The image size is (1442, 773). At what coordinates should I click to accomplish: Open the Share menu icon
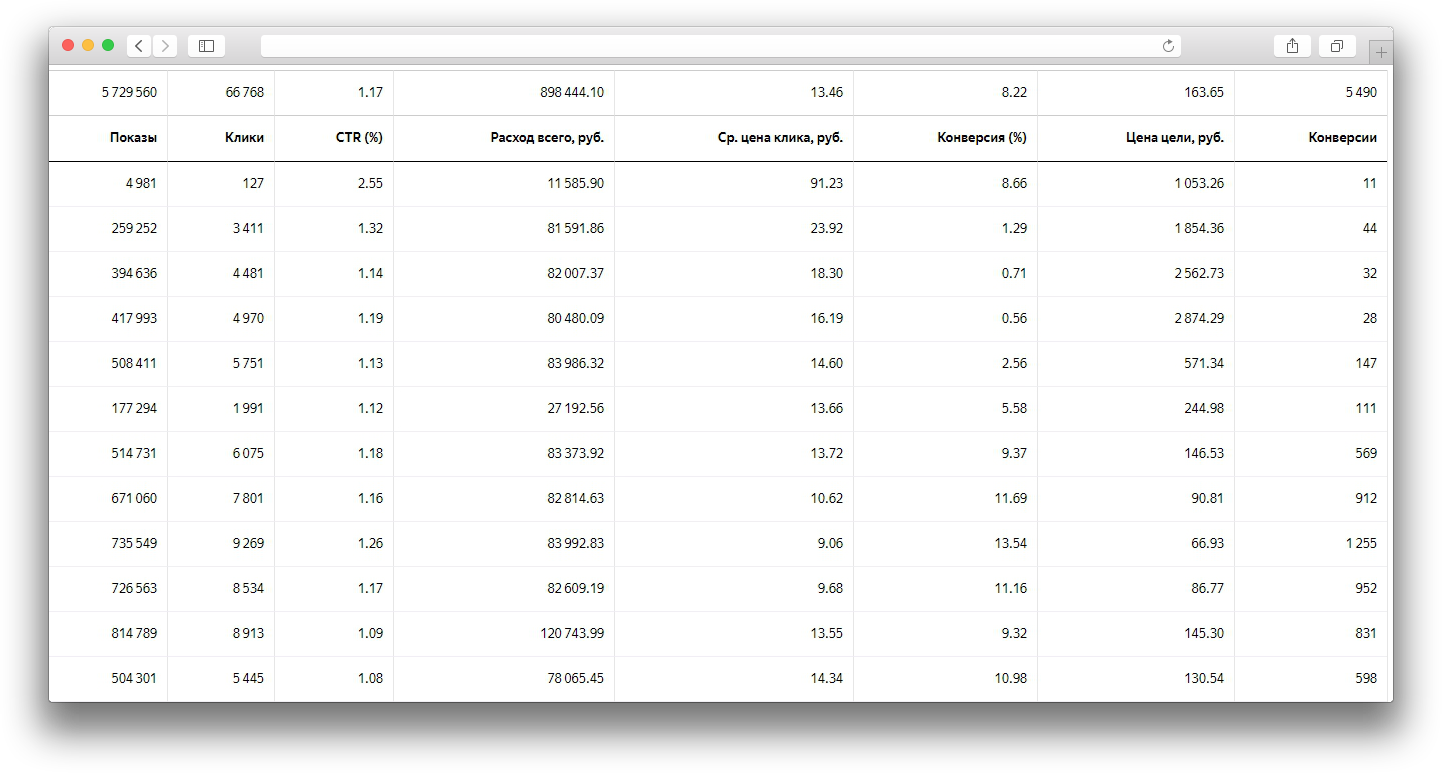[x=1292, y=46]
